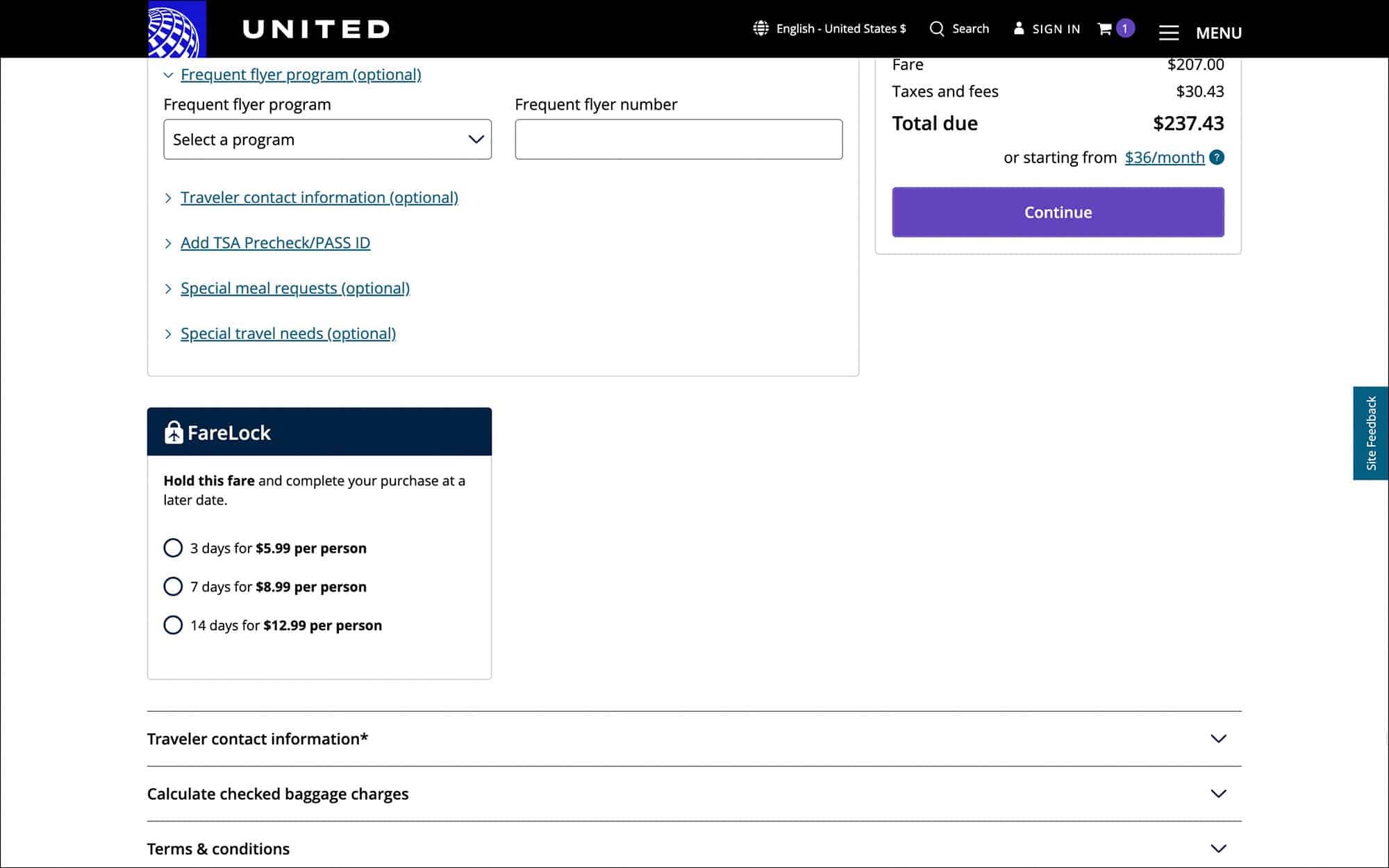Image resolution: width=1389 pixels, height=868 pixels.
Task: Click the sign in person icon
Action: pyautogui.click(x=1019, y=28)
